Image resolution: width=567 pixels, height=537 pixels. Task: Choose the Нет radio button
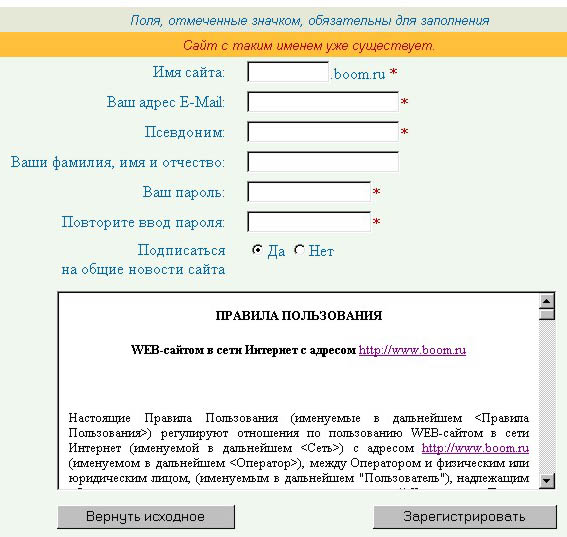click(299, 250)
